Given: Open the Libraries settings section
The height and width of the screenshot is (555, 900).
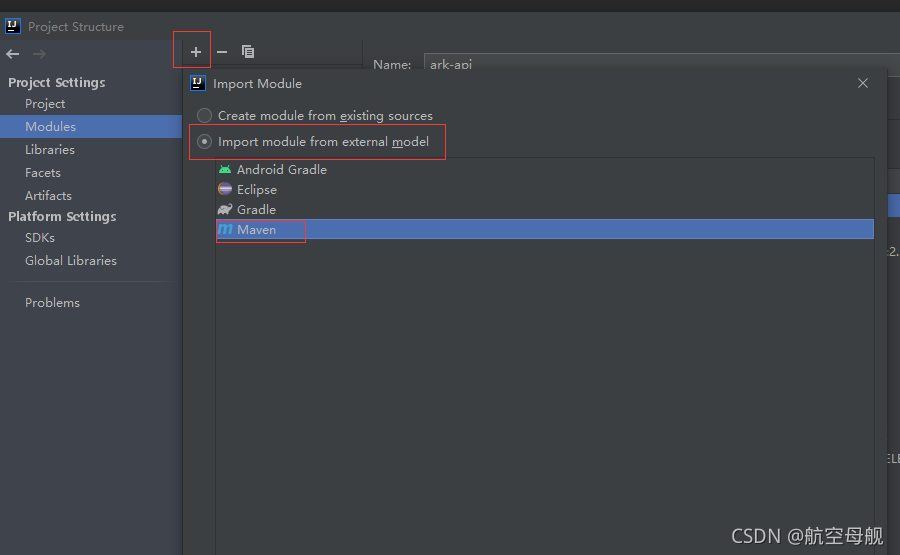Looking at the screenshot, I should click(50, 149).
